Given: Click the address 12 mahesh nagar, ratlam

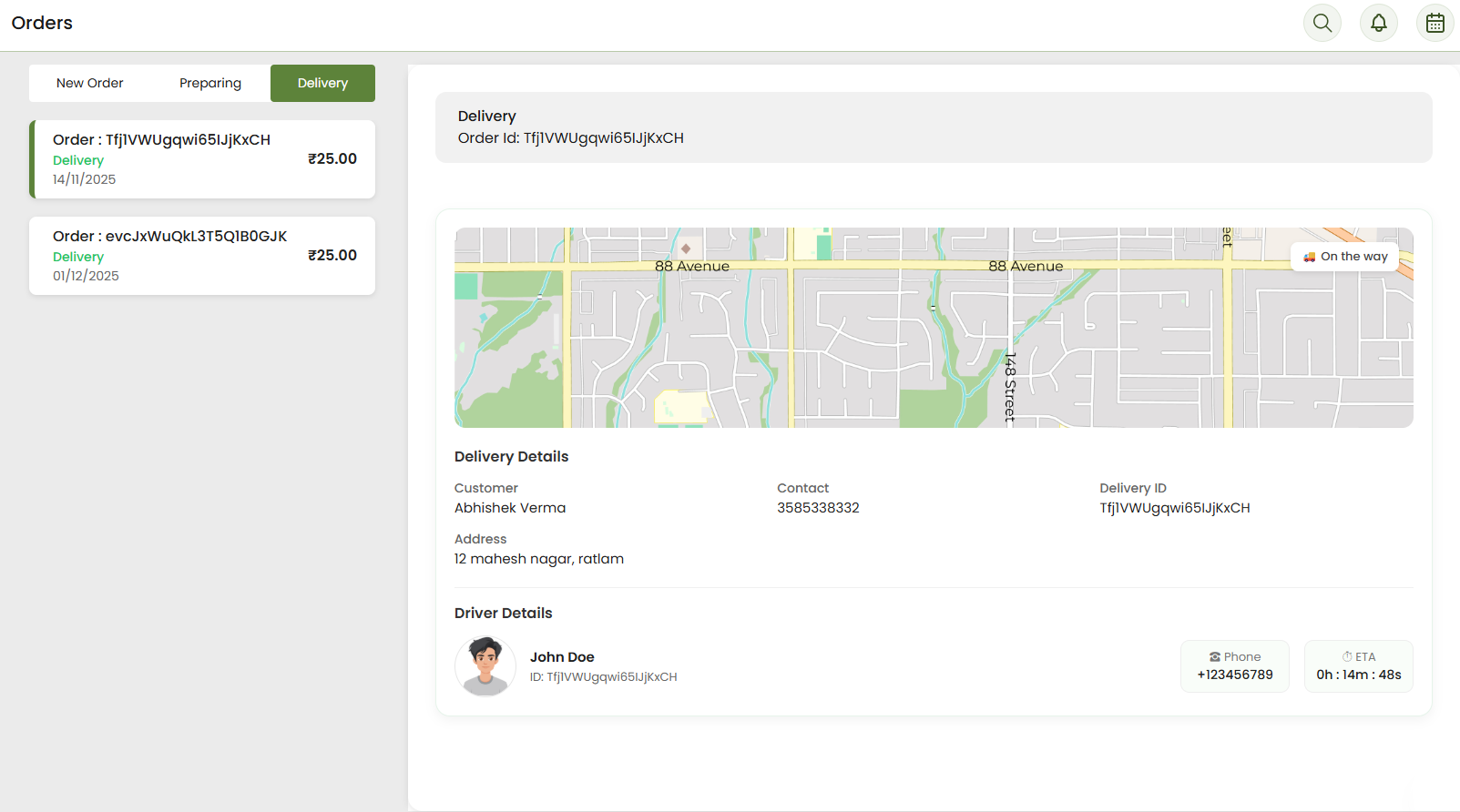Looking at the screenshot, I should (539, 559).
